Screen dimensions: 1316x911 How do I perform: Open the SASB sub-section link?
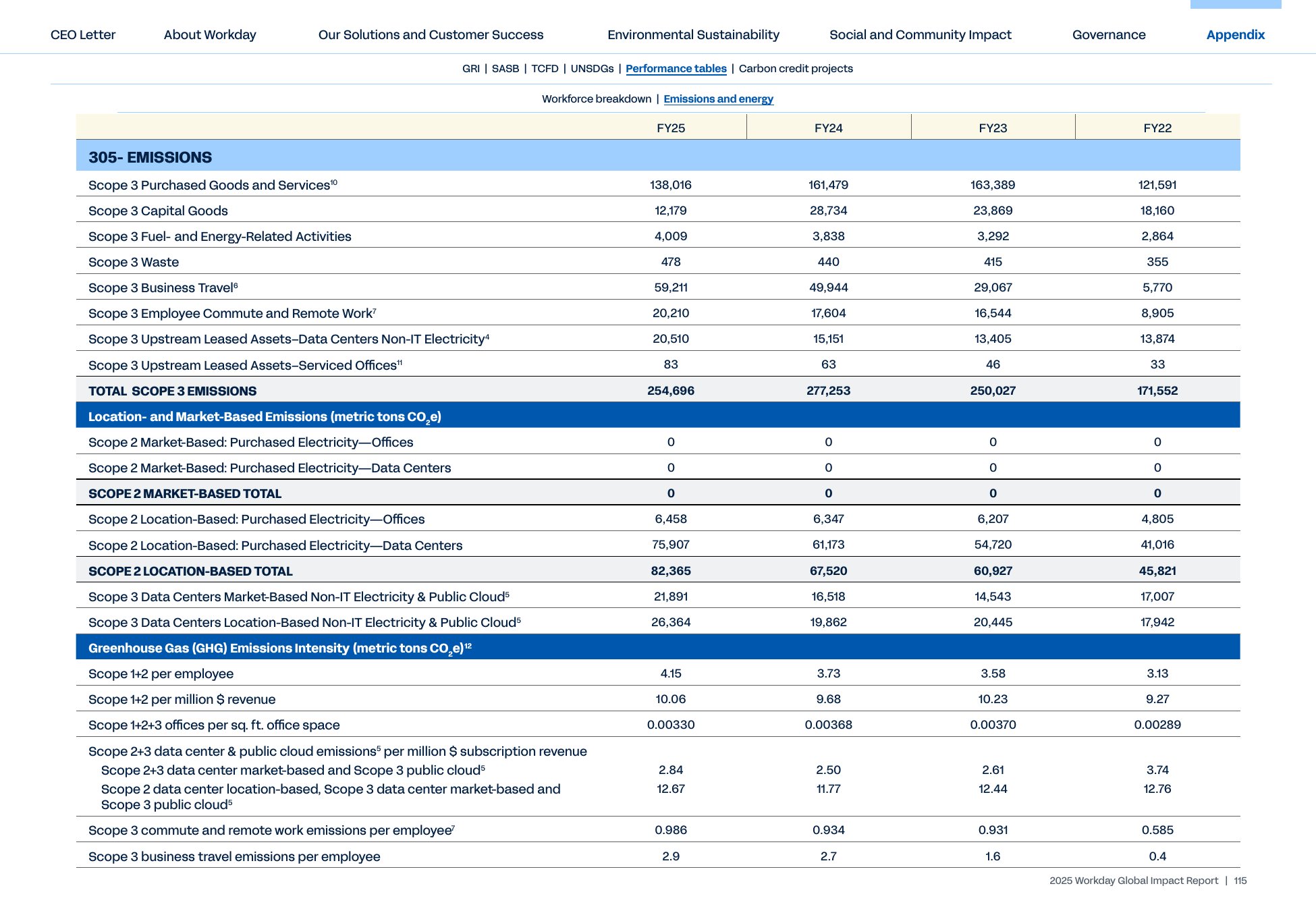pyautogui.click(x=505, y=68)
